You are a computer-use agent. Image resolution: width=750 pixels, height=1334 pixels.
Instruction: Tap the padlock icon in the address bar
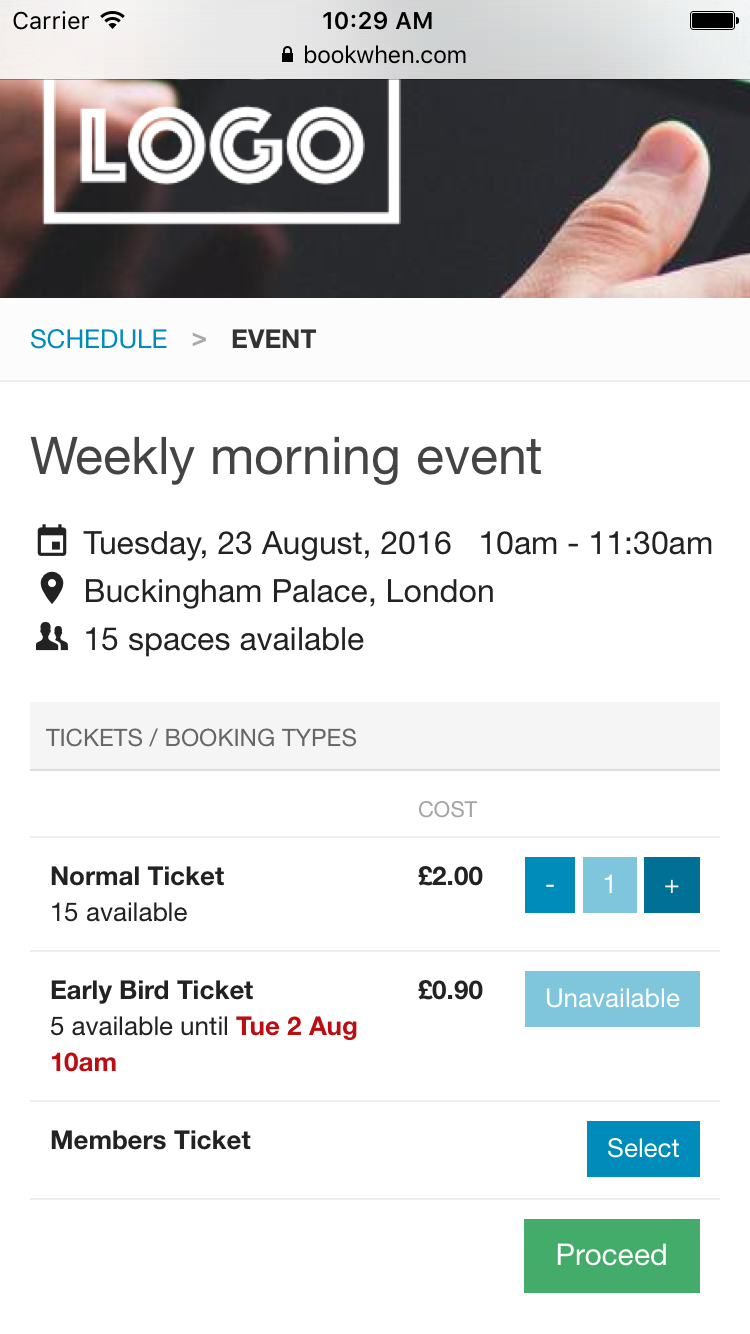click(288, 56)
